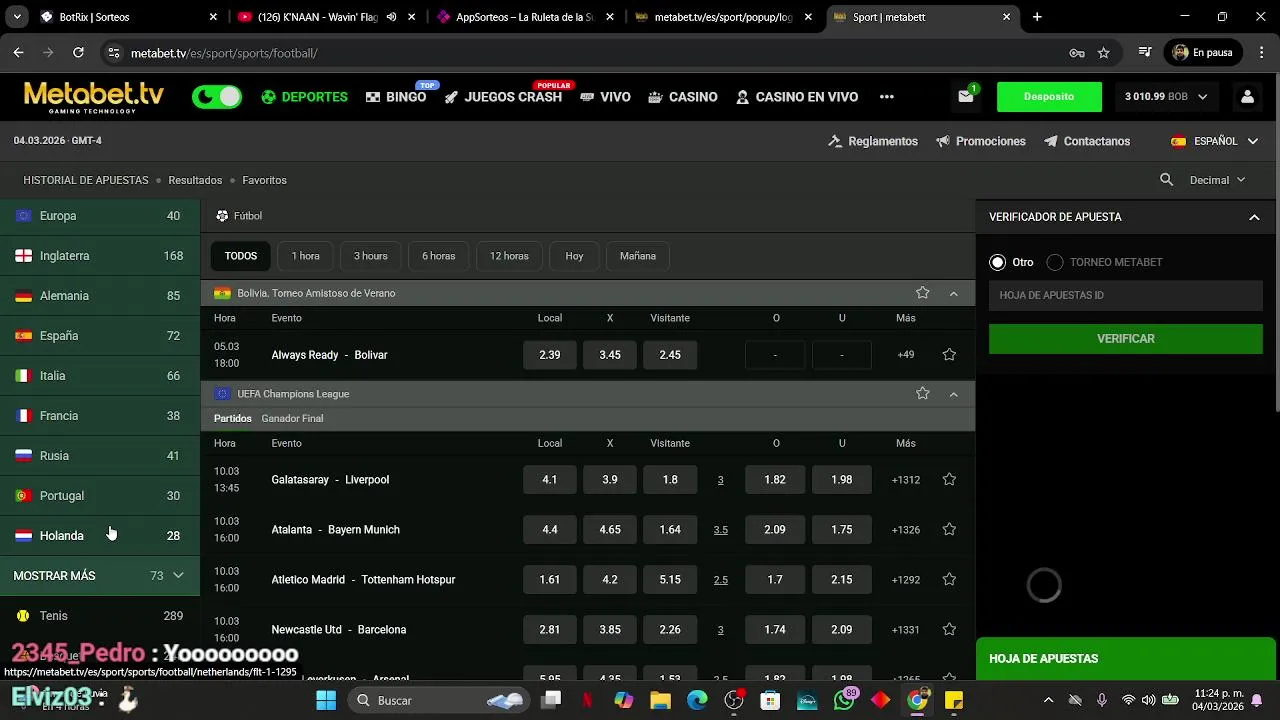Open the DEPORTES section
Viewport: 1280px width, 720px height.
[304, 97]
